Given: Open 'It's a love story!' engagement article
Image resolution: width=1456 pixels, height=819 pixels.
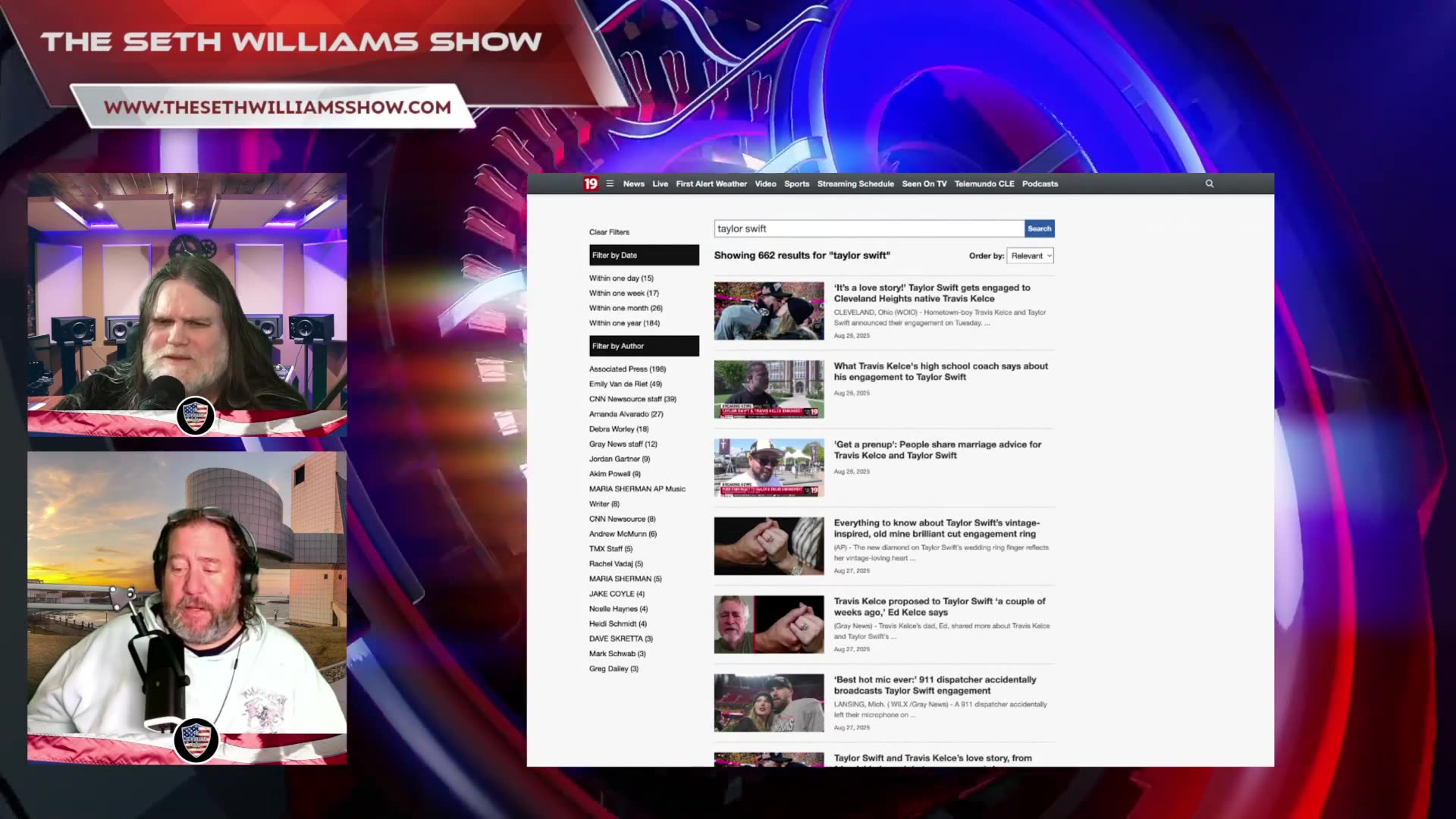Looking at the screenshot, I should tap(932, 293).
